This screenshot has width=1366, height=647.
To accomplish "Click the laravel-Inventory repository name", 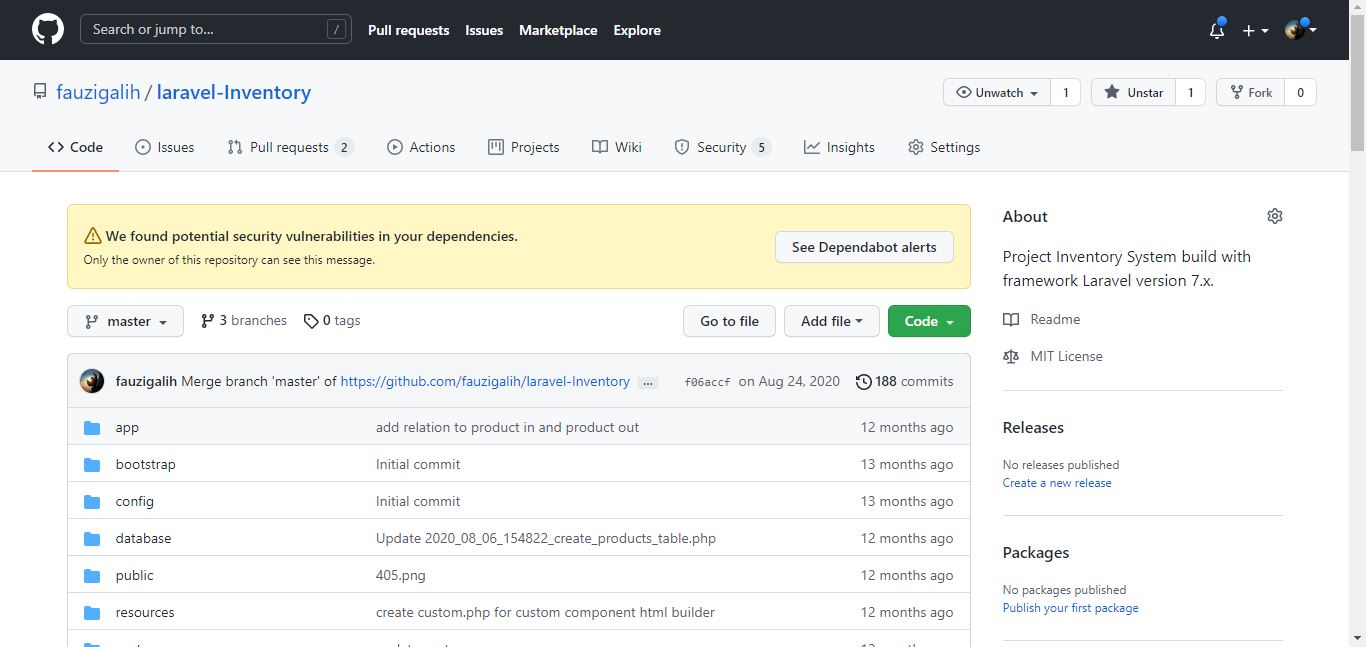I will point(234,92).
